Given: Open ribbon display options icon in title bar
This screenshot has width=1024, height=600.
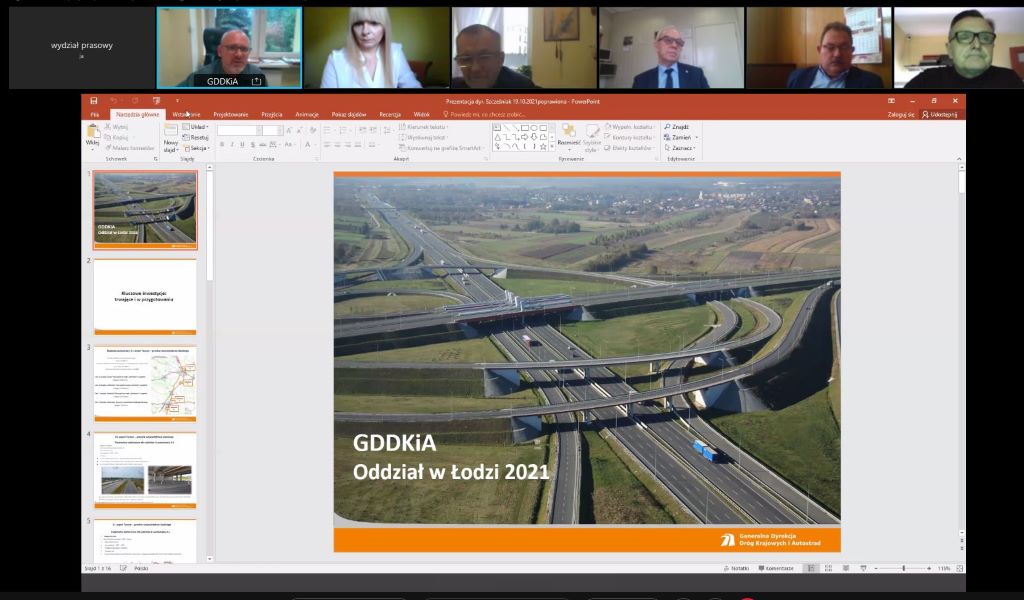Looking at the screenshot, I should click(x=891, y=101).
